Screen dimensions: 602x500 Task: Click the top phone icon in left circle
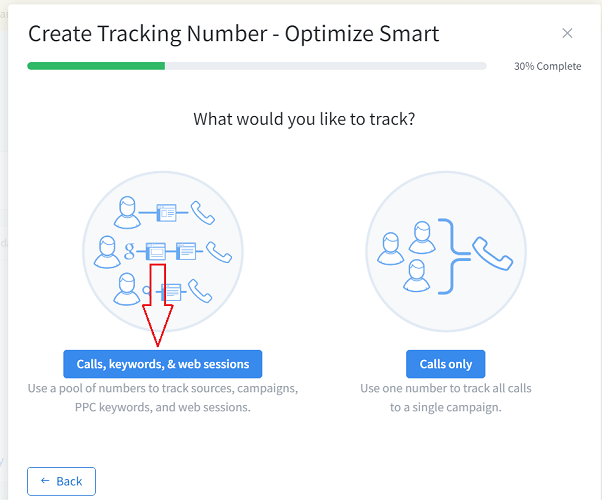(203, 212)
